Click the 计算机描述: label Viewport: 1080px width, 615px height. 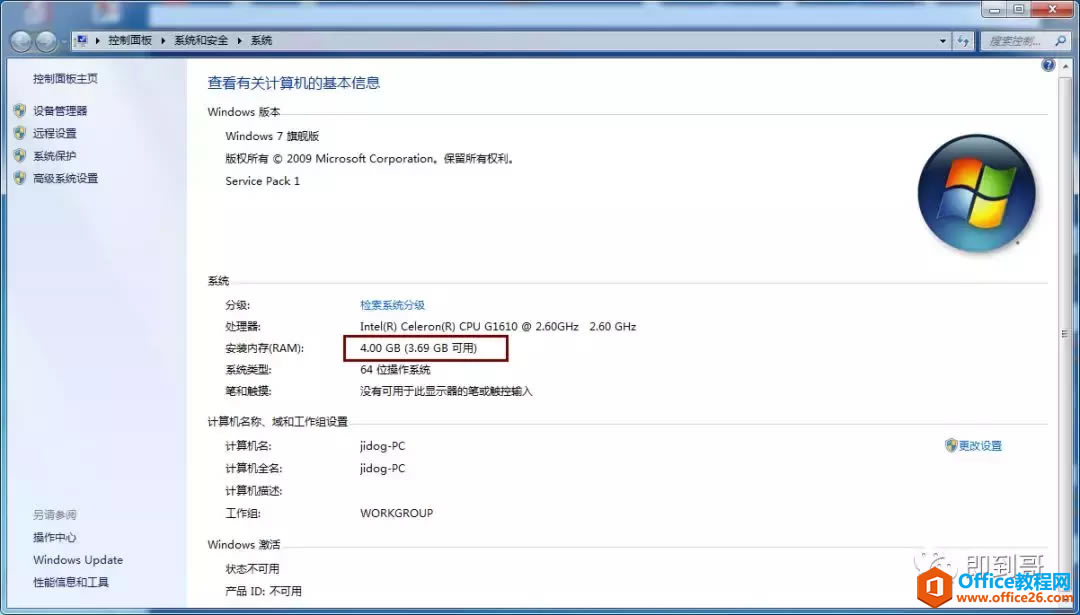[254, 491]
